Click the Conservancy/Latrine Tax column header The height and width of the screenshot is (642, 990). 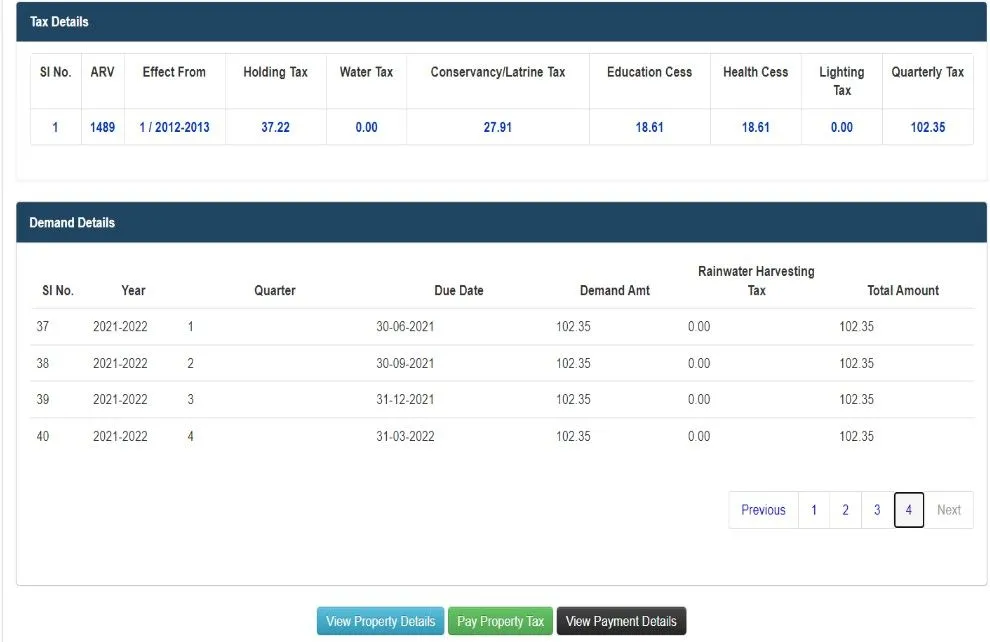point(497,72)
